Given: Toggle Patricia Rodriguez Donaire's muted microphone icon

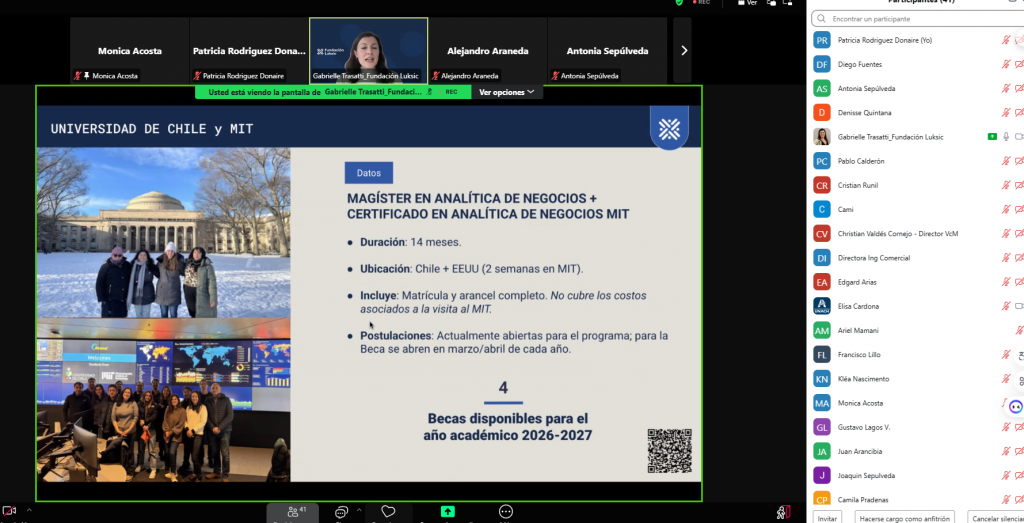Looking at the screenshot, I should pos(1006,40).
